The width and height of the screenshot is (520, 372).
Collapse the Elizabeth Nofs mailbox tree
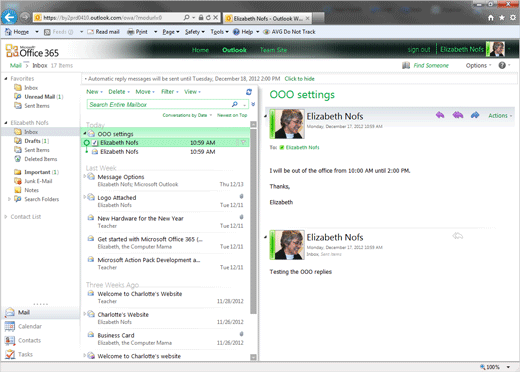click(6, 123)
